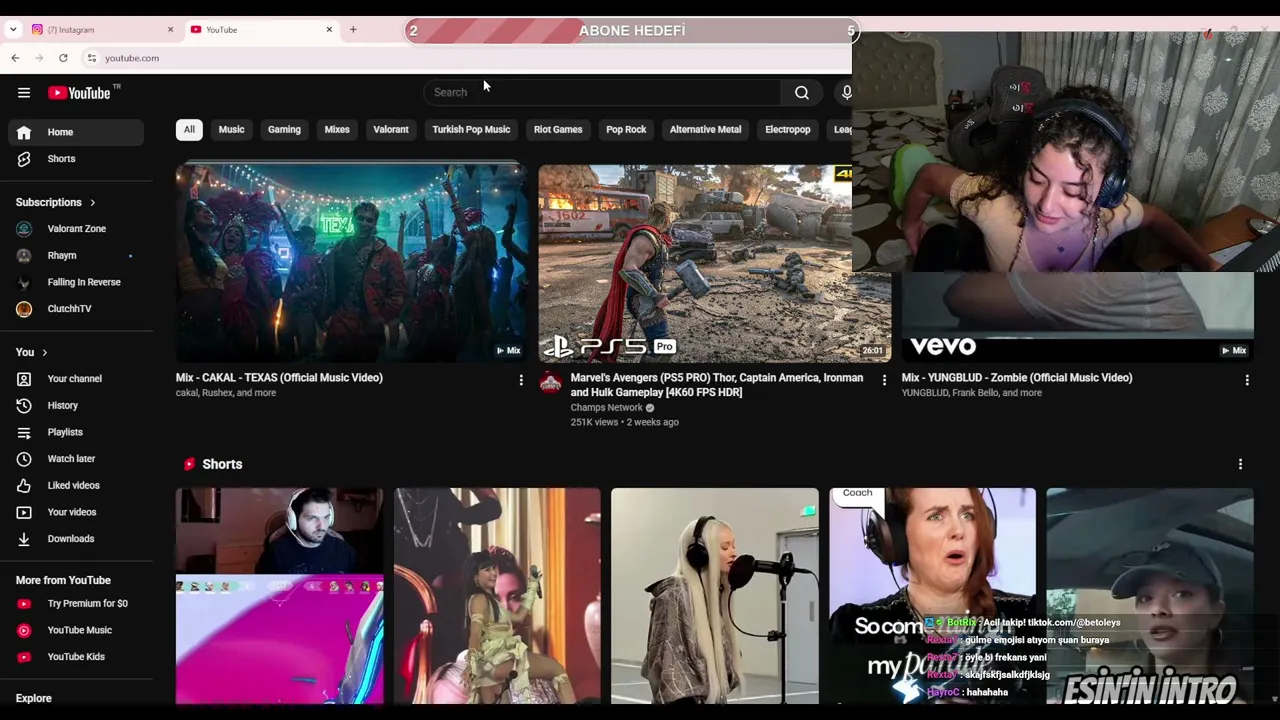Open the Short with the gamer in headphones
This screenshot has height=720, width=1280.
279,596
